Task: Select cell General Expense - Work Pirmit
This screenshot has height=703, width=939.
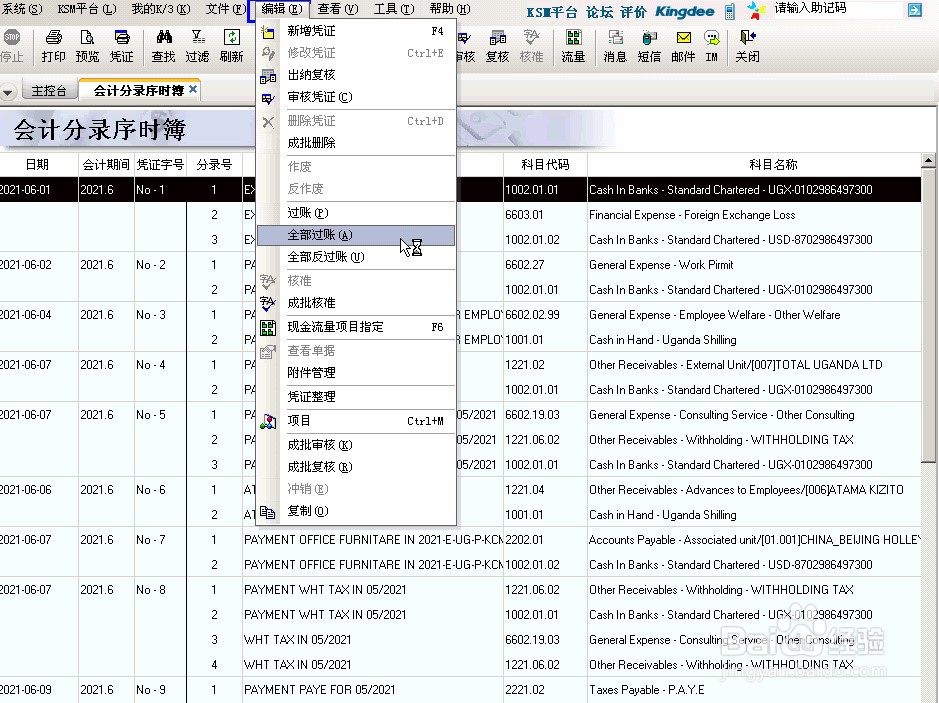Action: click(755, 265)
